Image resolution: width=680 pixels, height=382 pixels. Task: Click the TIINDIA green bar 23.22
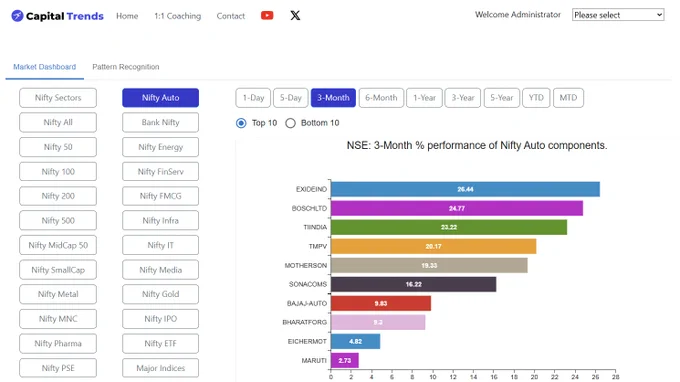click(449, 227)
